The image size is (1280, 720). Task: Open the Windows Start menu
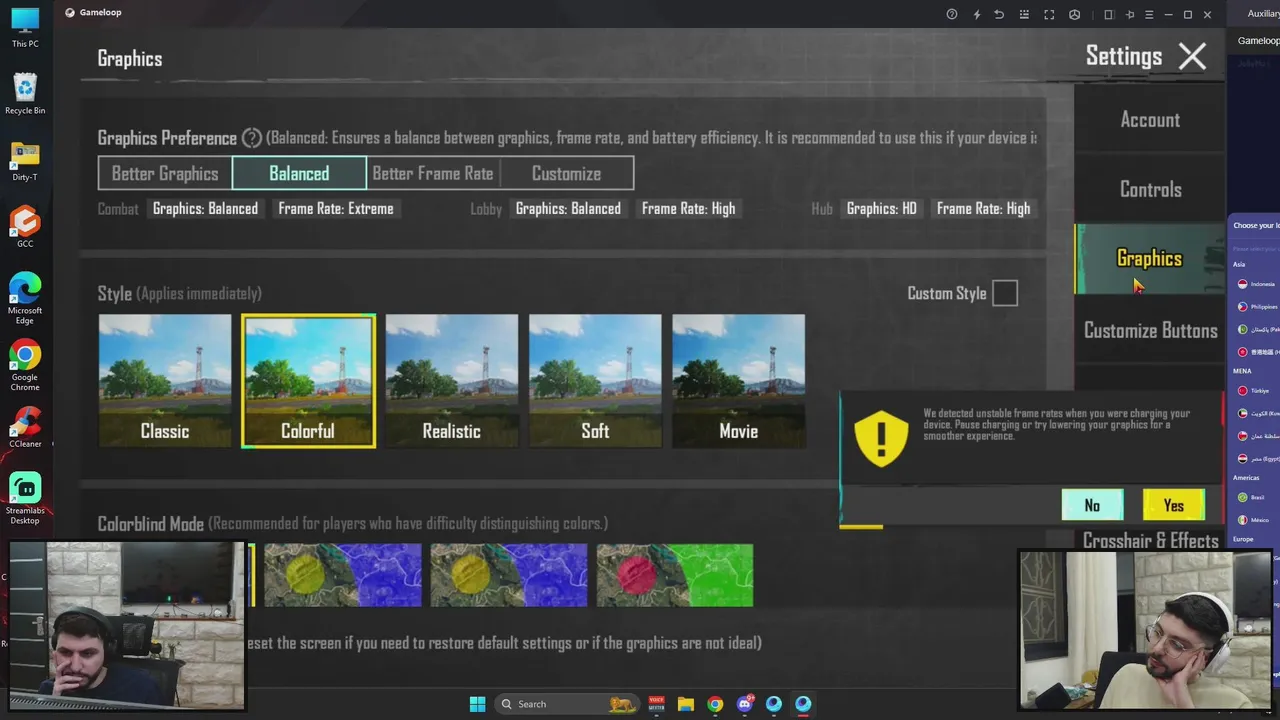tap(477, 704)
